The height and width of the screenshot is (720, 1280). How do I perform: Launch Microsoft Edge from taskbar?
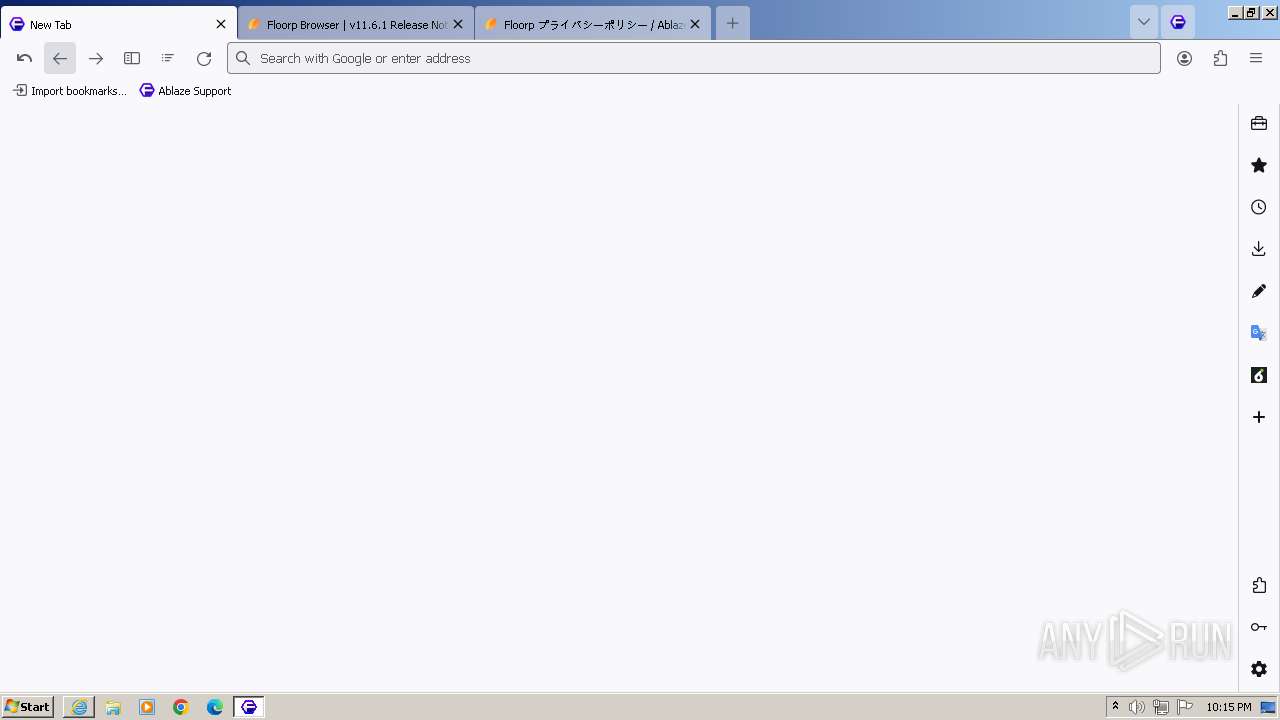[x=215, y=707]
